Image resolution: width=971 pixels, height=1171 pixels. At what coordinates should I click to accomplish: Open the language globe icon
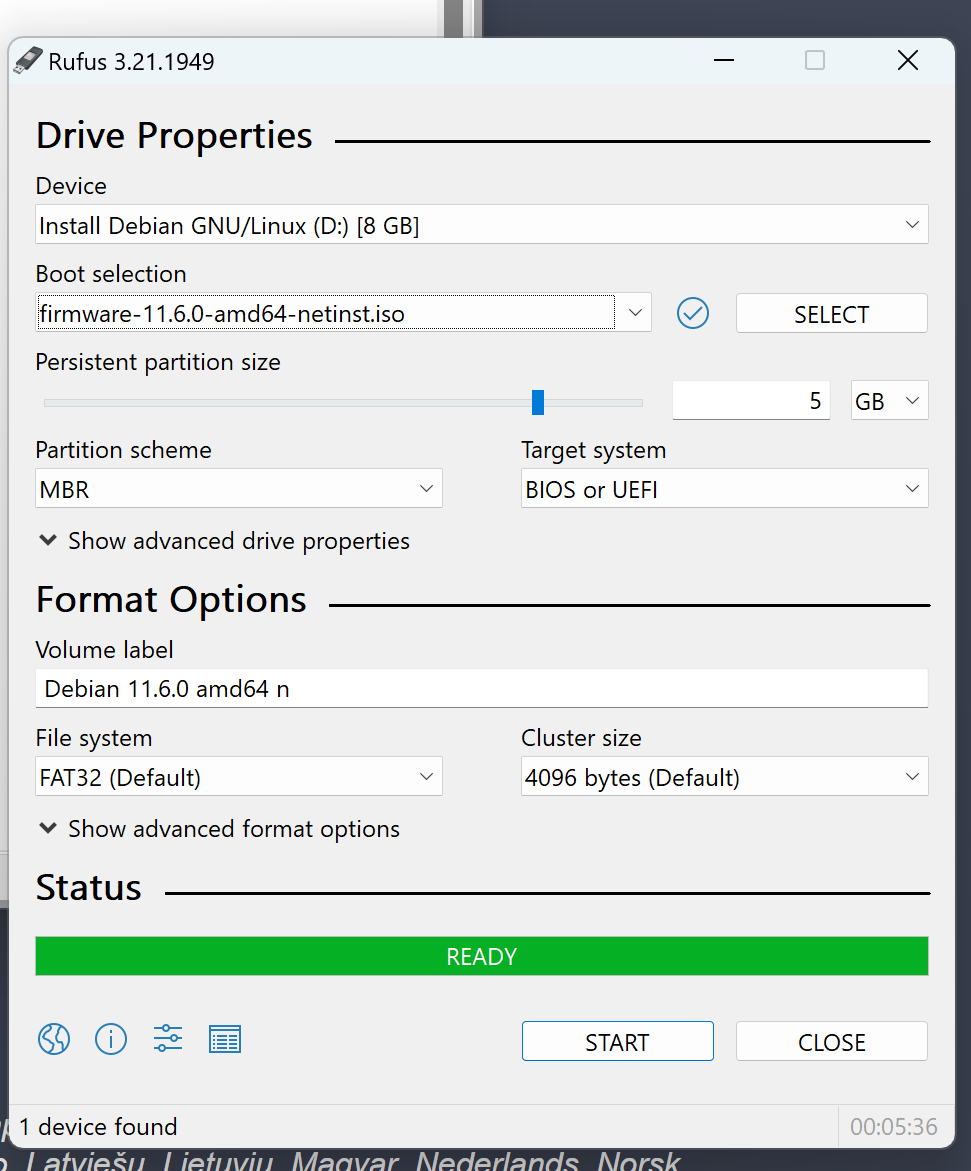coord(54,1040)
